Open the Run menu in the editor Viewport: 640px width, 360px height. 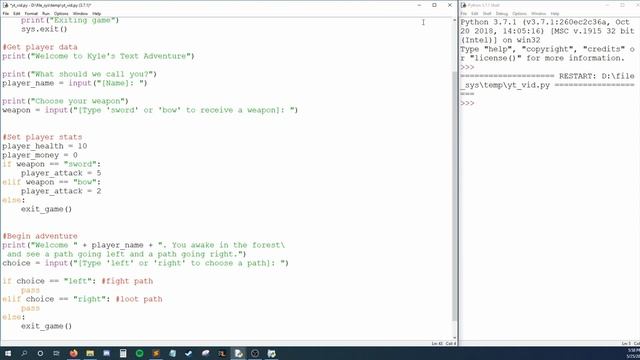46,13
